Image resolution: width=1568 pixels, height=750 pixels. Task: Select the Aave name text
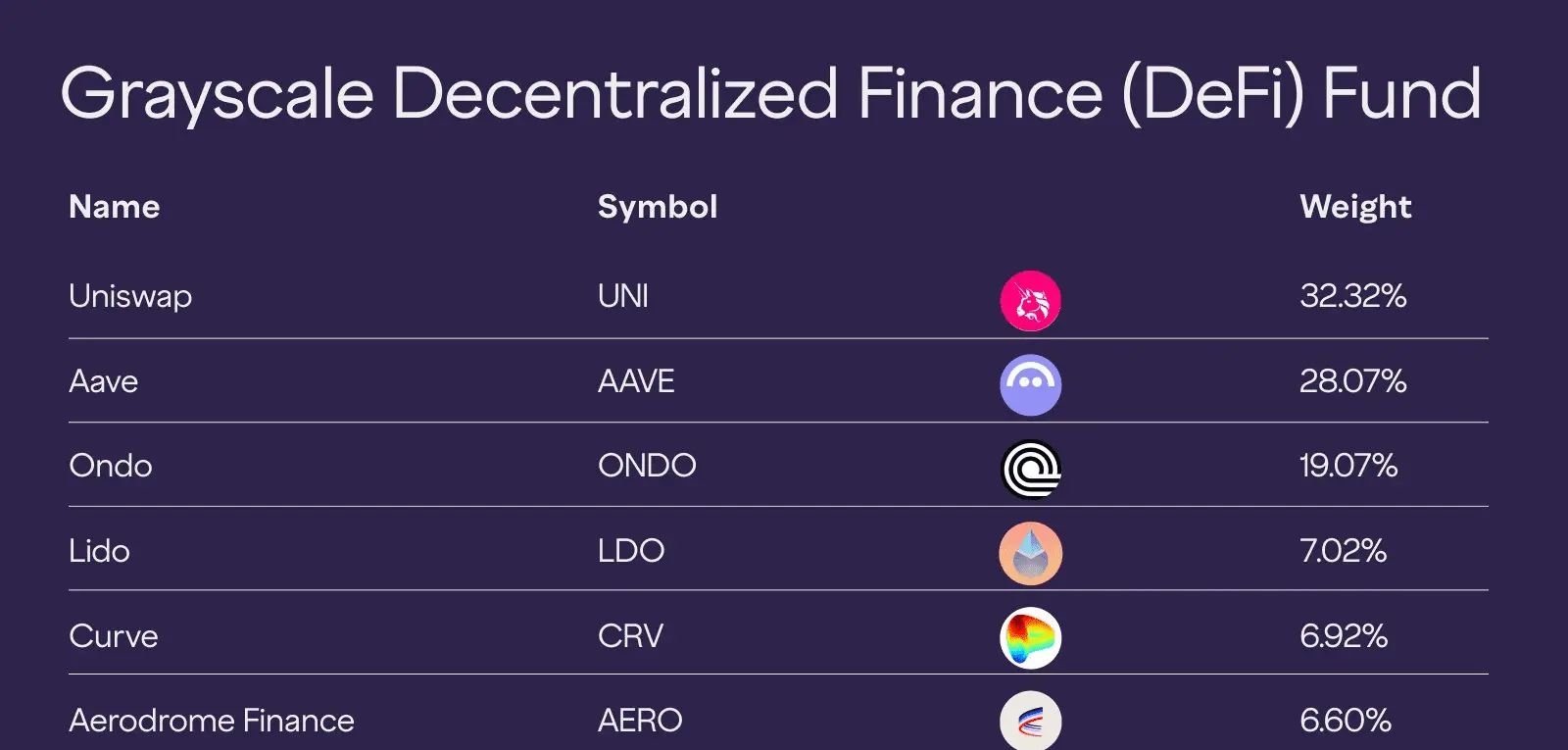tap(104, 381)
